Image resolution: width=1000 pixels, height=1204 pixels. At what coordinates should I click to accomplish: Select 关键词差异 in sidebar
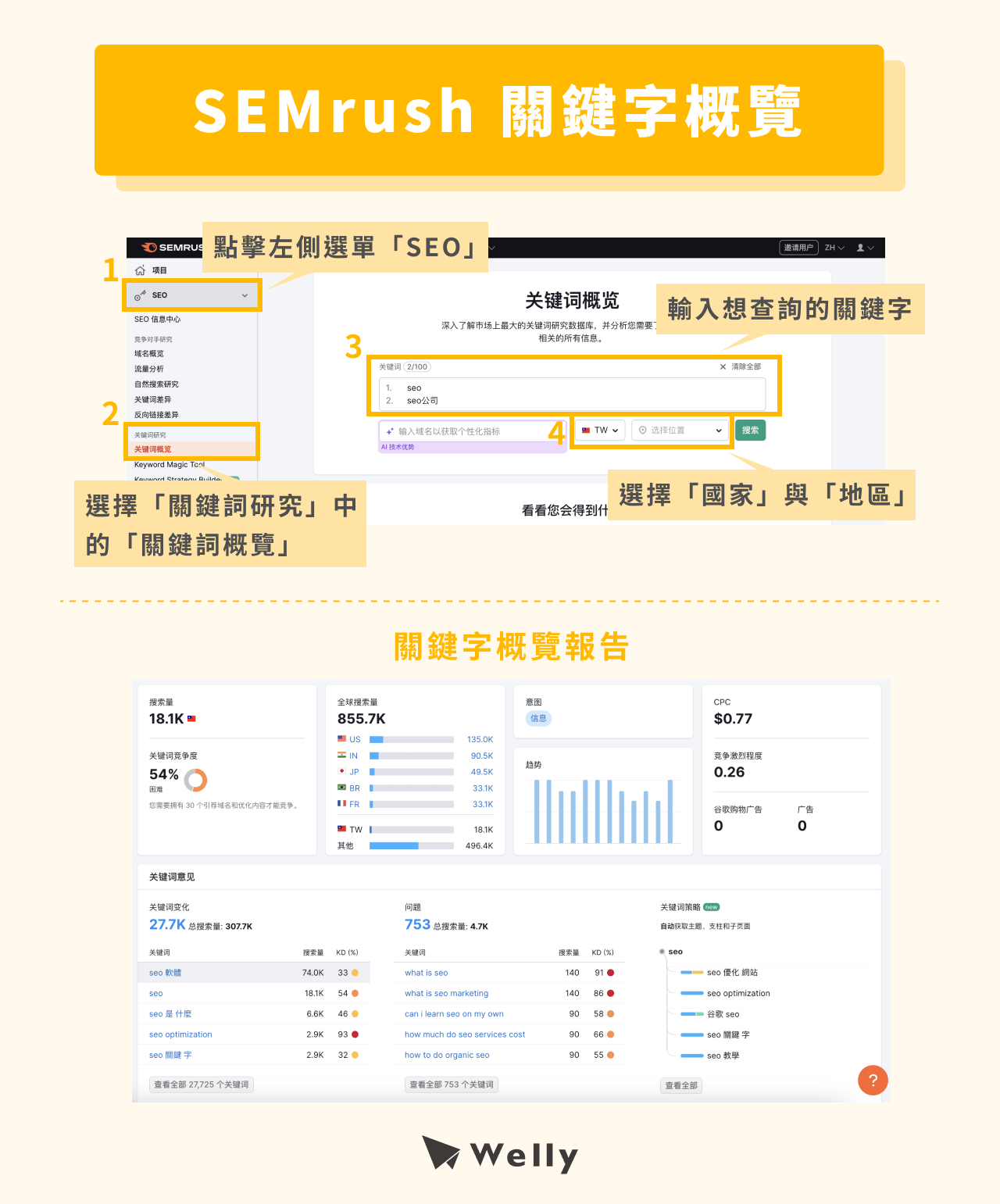[x=152, y=399]
